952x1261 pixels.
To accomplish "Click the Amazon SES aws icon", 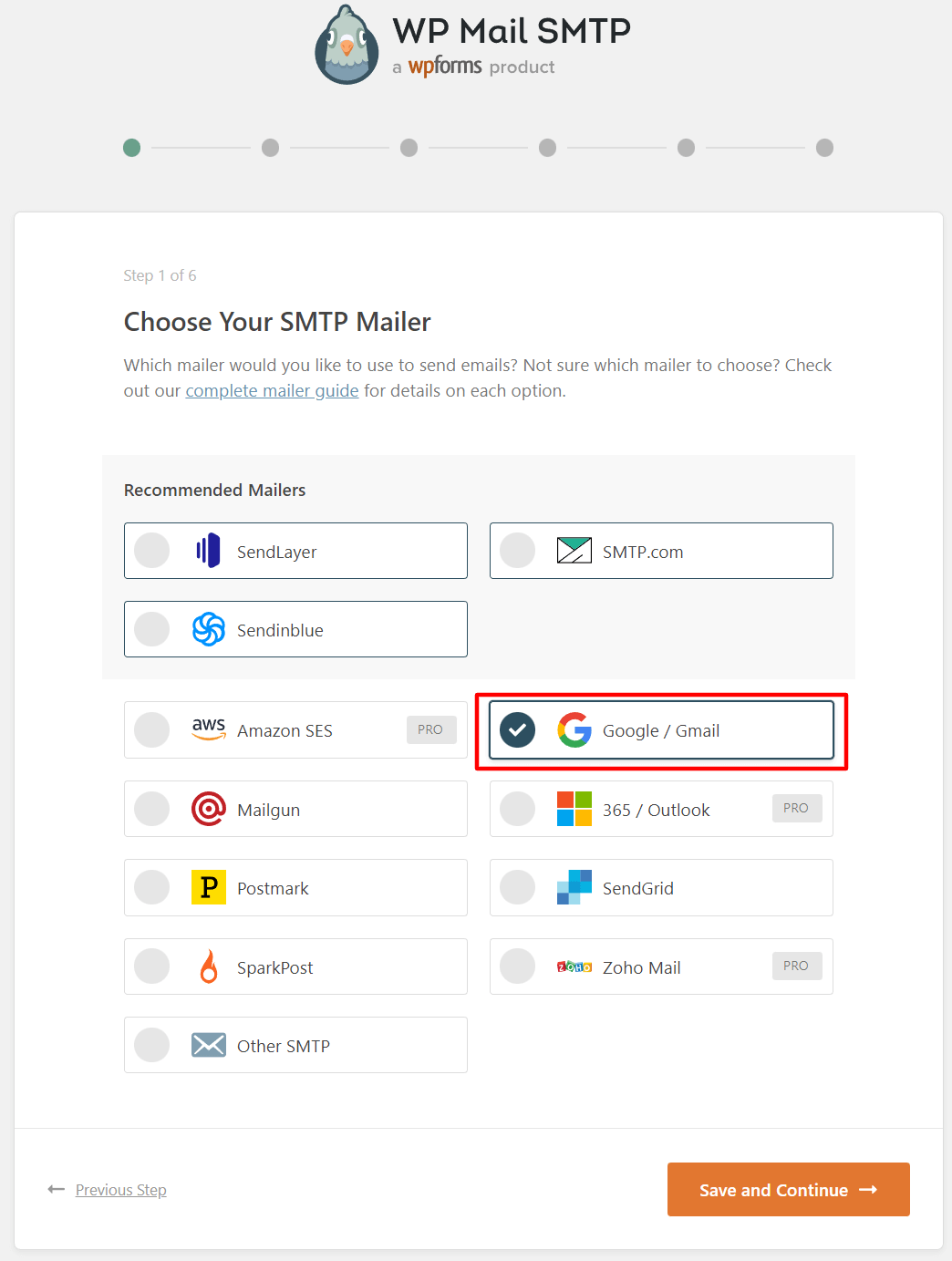I will pos(209,729).
